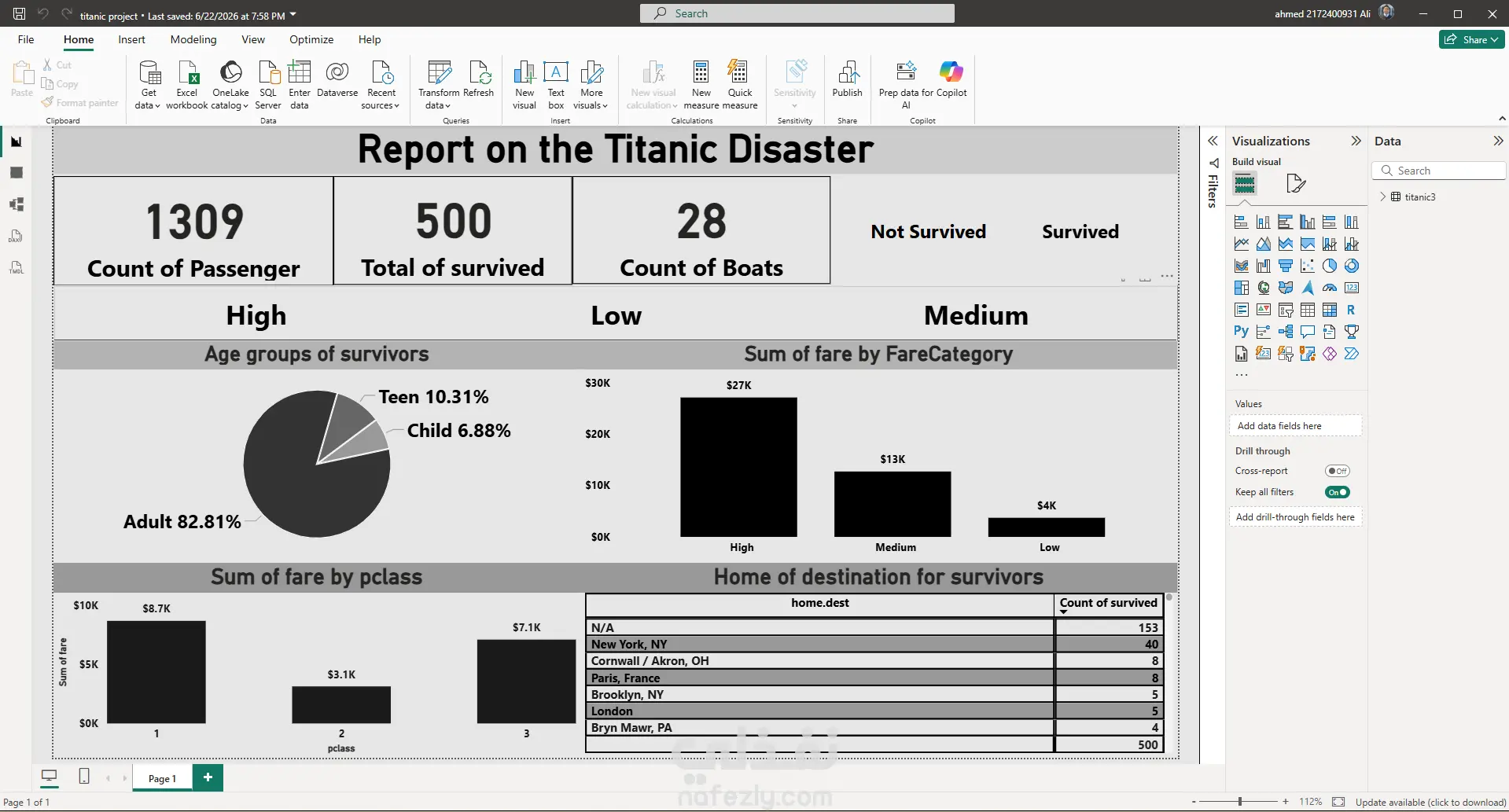Select the Funnel visual
1509x812 pixels.
[1286, 266]
